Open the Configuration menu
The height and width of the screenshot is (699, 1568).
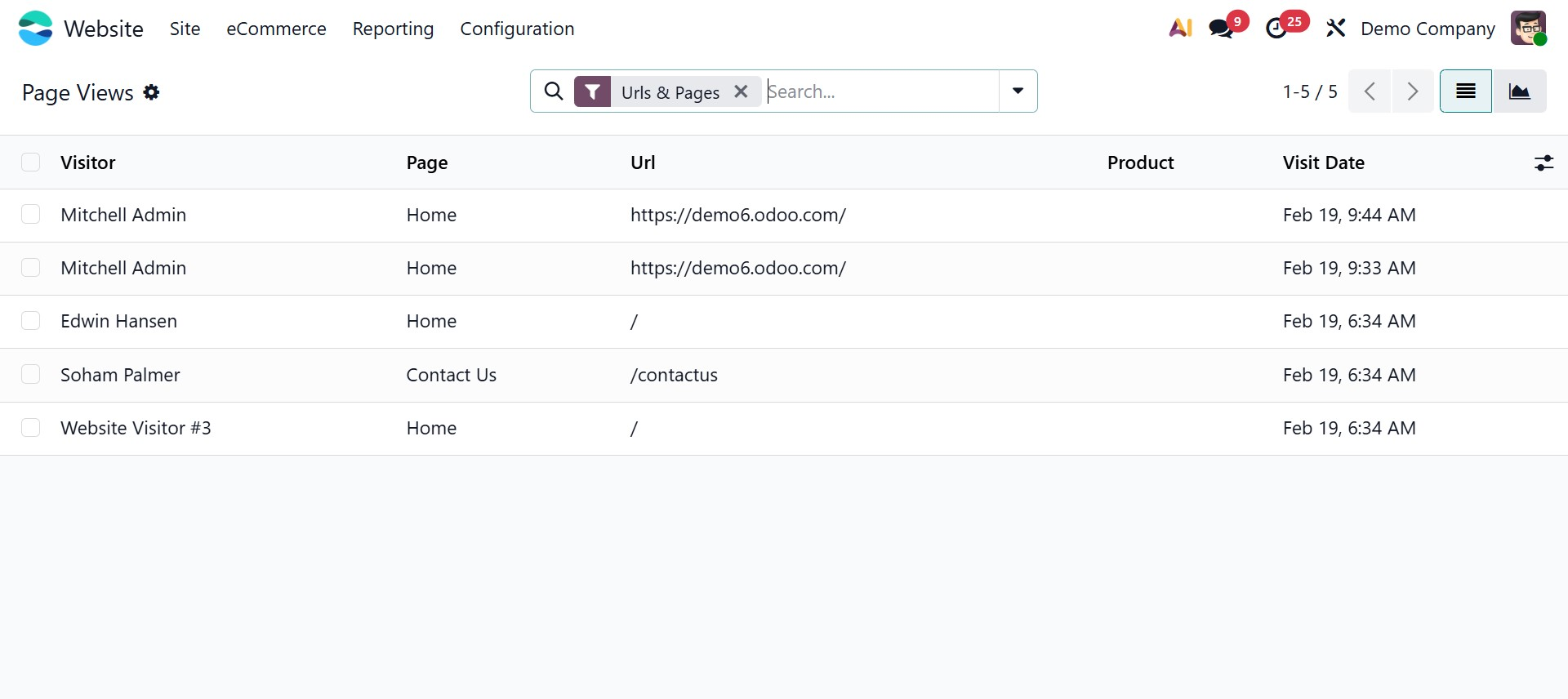click(x=517, y=29)
